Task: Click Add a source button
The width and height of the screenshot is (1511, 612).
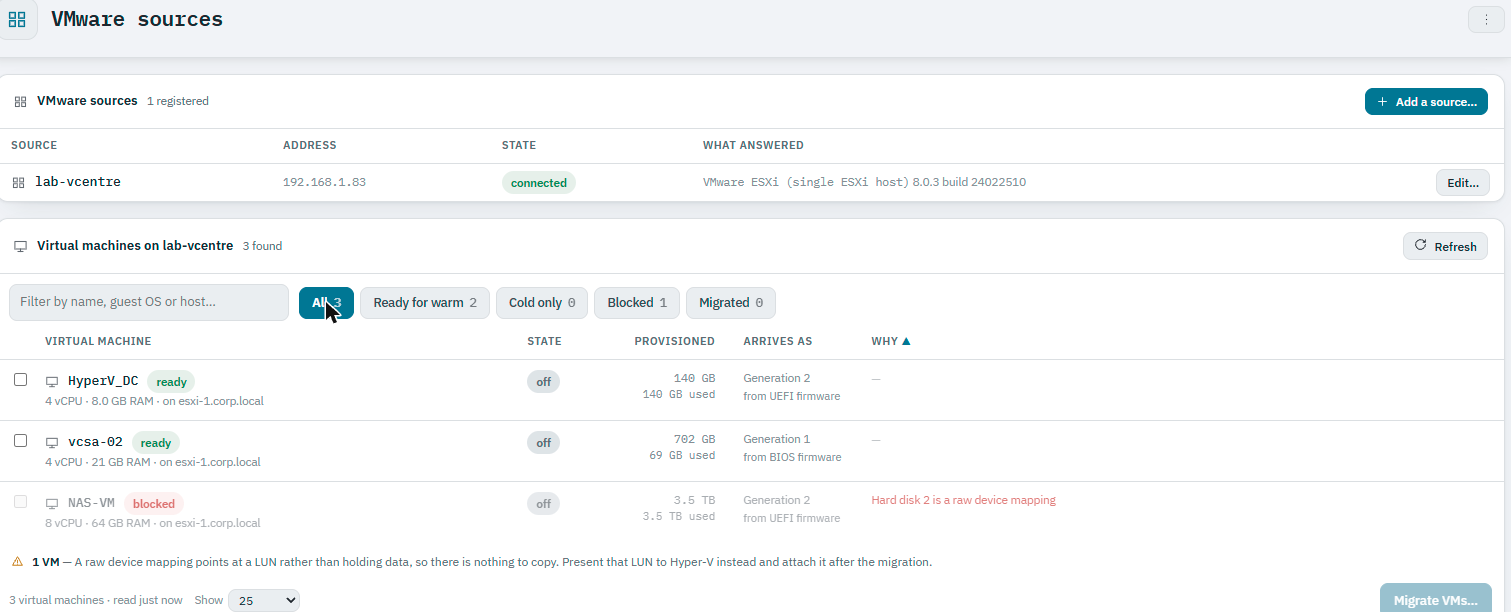Action: tap(1426, 102)
